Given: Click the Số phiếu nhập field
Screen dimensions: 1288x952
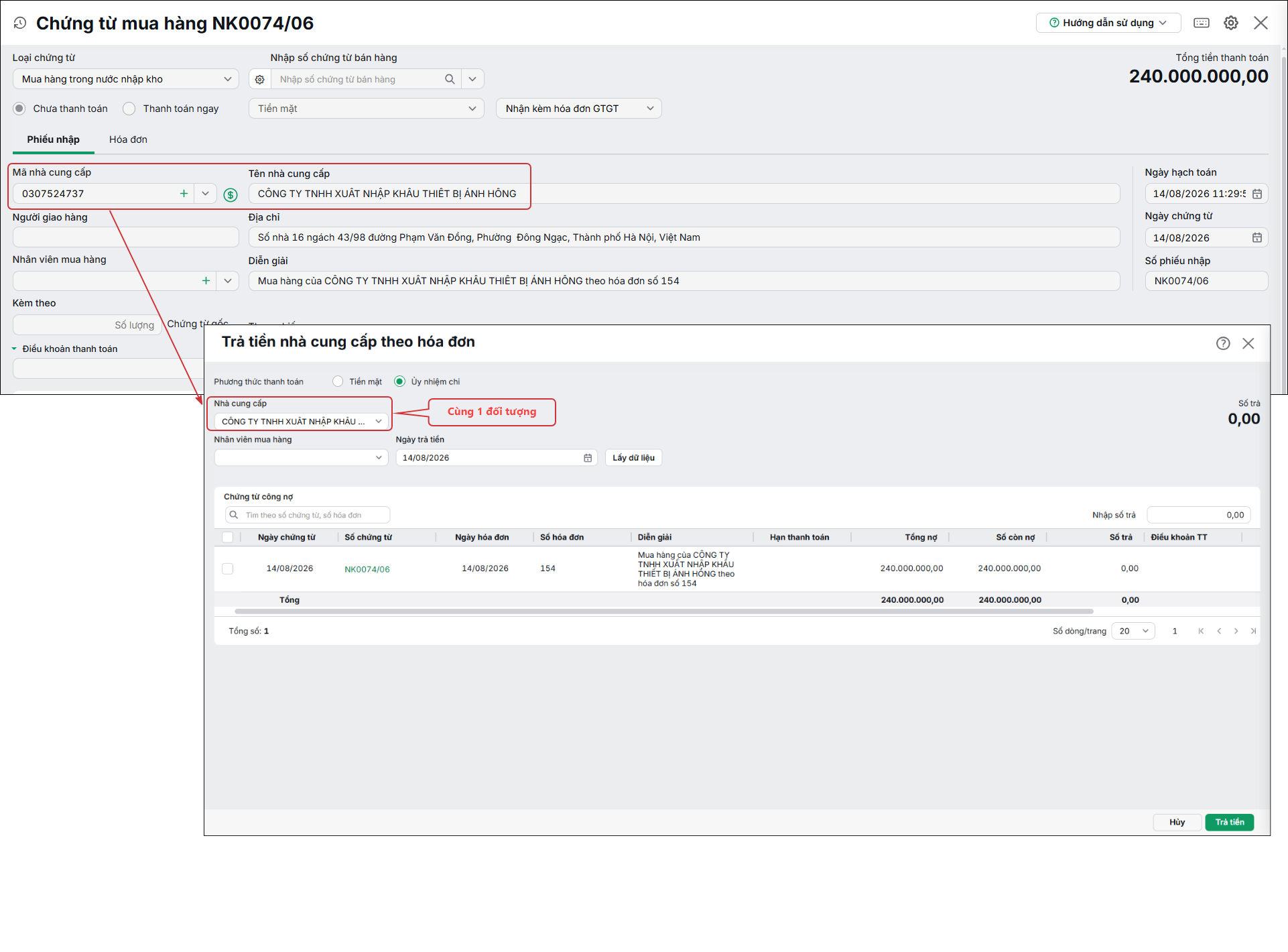Looking at the screenshot, I should (1206, 281).
